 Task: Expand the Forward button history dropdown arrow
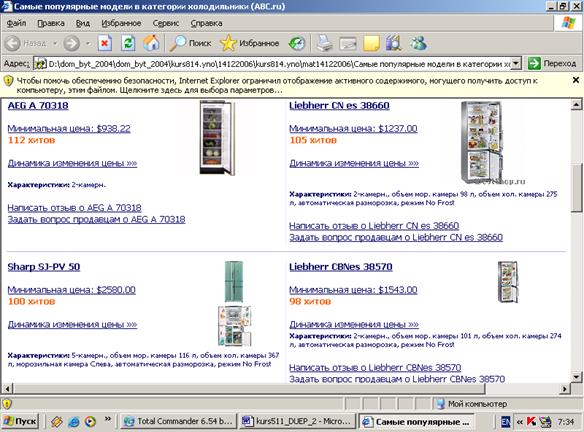click(x=88, y=44)
